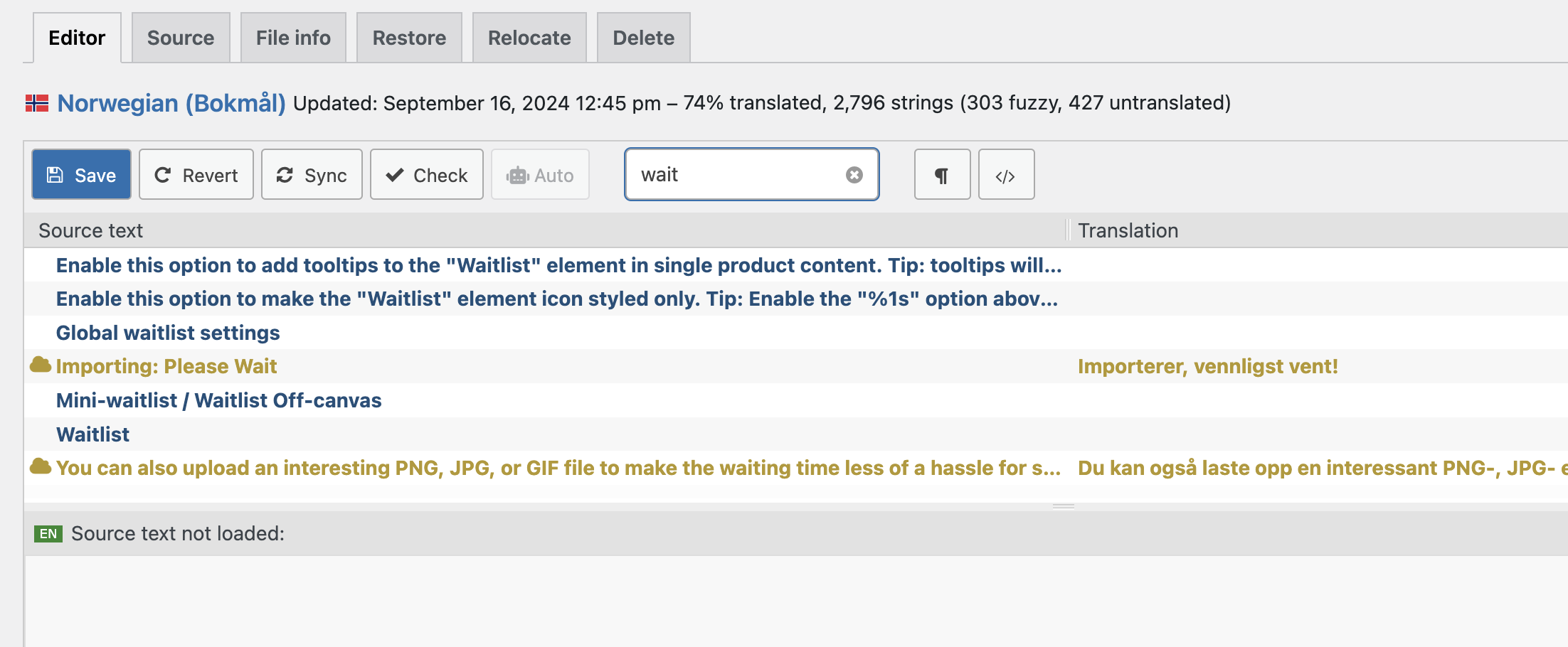Open the Restore tab
The image size is (1568, 647).
(x=409, y=38)
